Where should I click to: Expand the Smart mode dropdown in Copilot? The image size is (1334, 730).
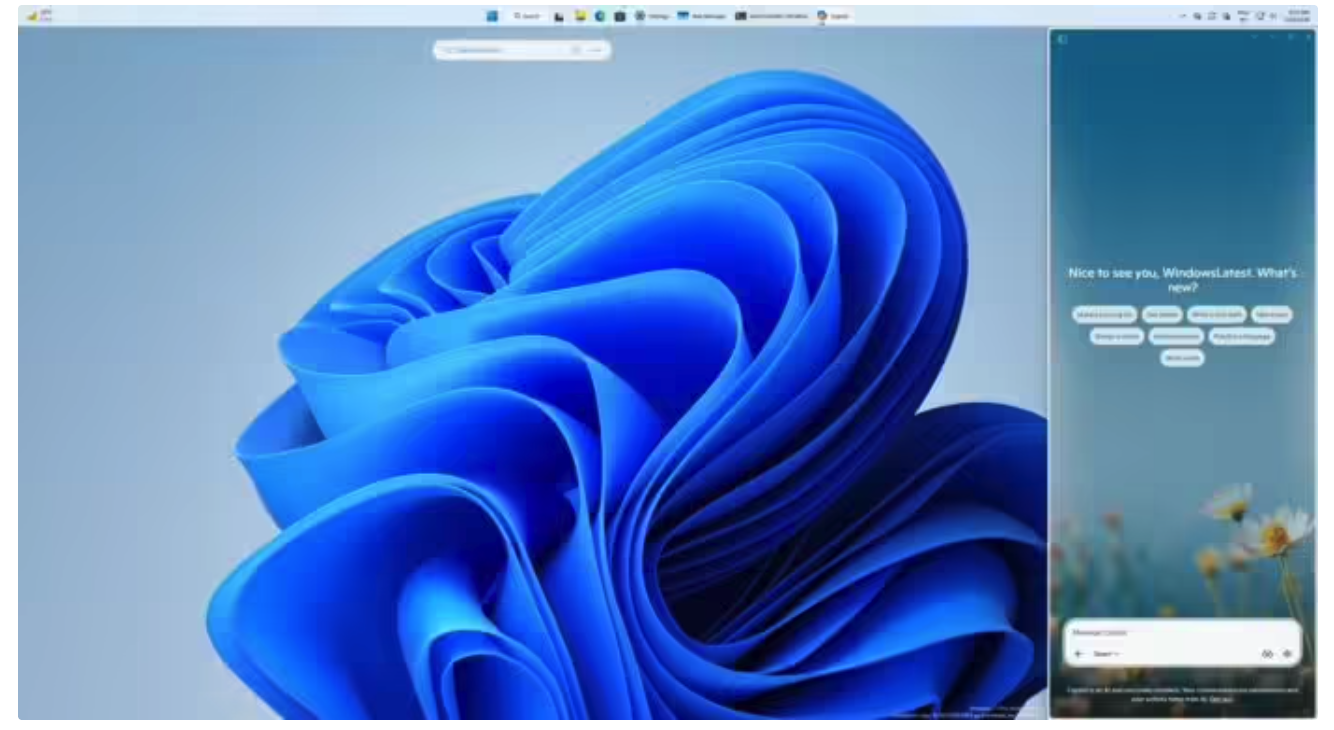click(1105, 654)
